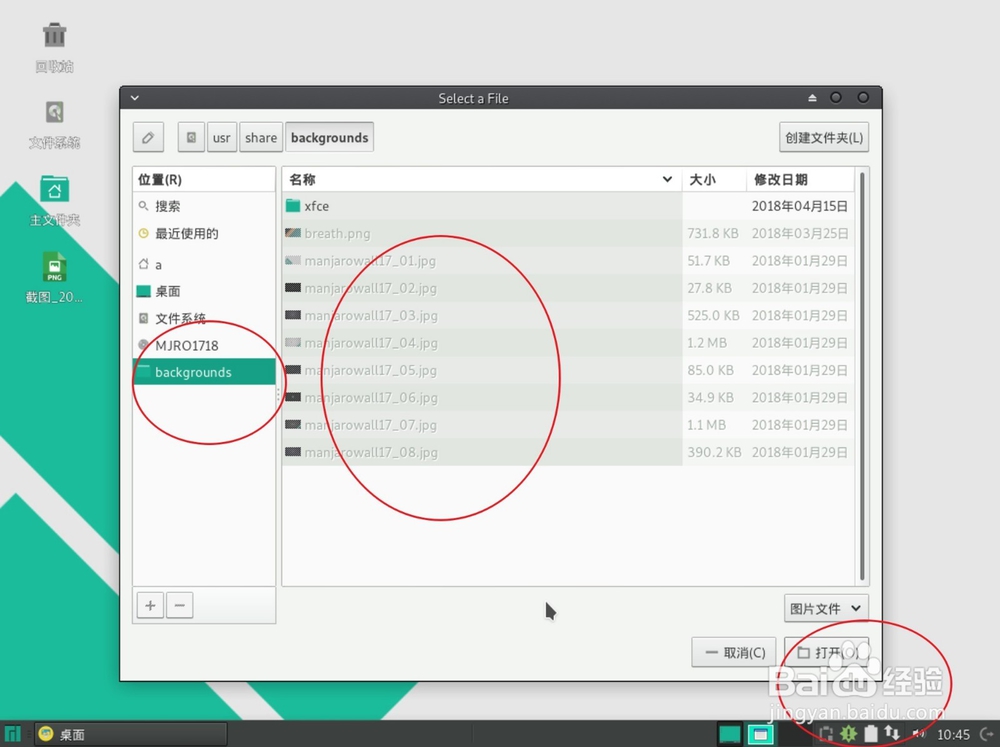The image size is (1000, 747).
Task: Open 文件系统 from the sidebar
Action: pyautogui.click(x=179, y=318)
